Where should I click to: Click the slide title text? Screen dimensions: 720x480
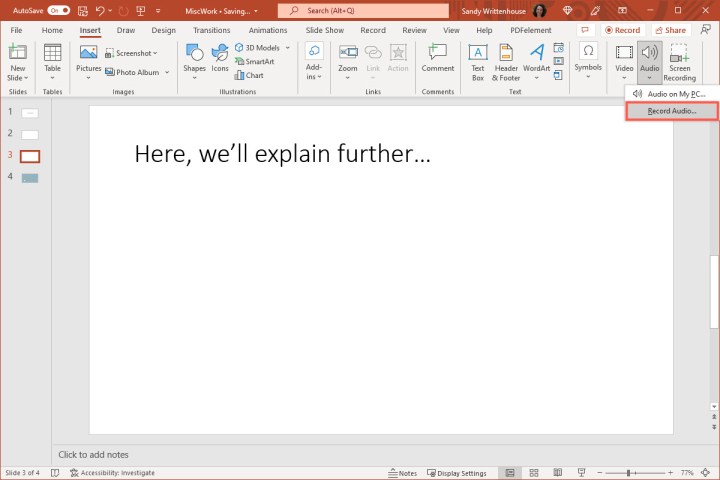[x=282, y=153]
